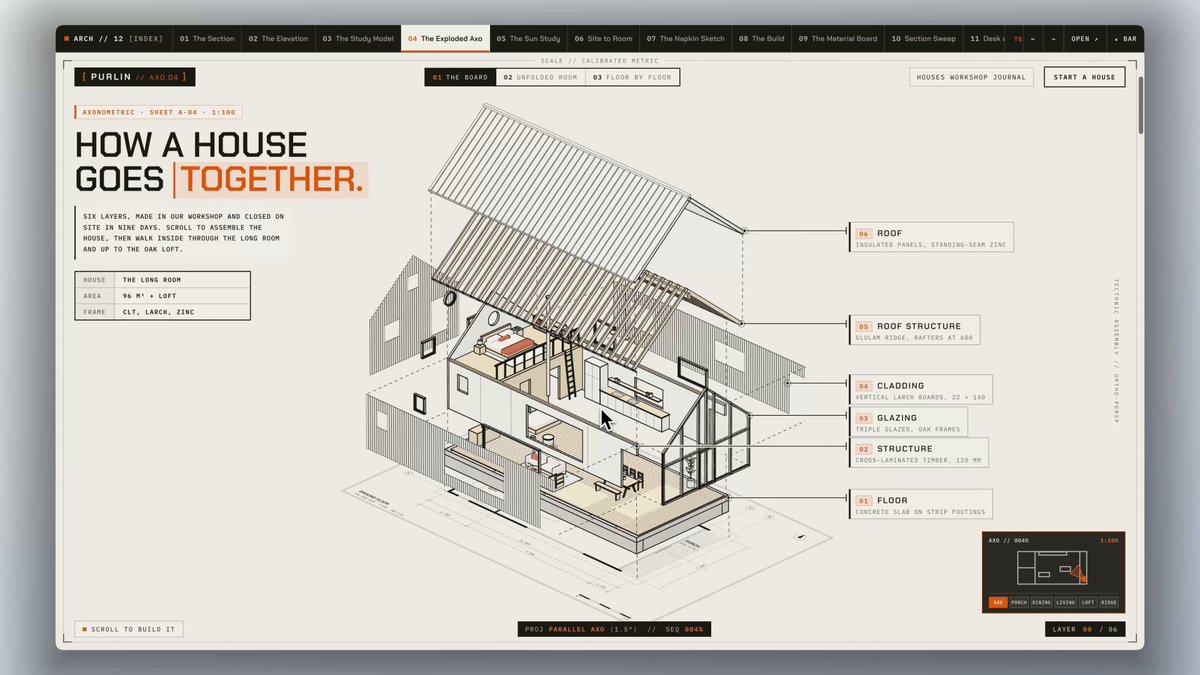
Task: Select the RIDGE view in the mini panel
Action: click(x=1109, y=603)
